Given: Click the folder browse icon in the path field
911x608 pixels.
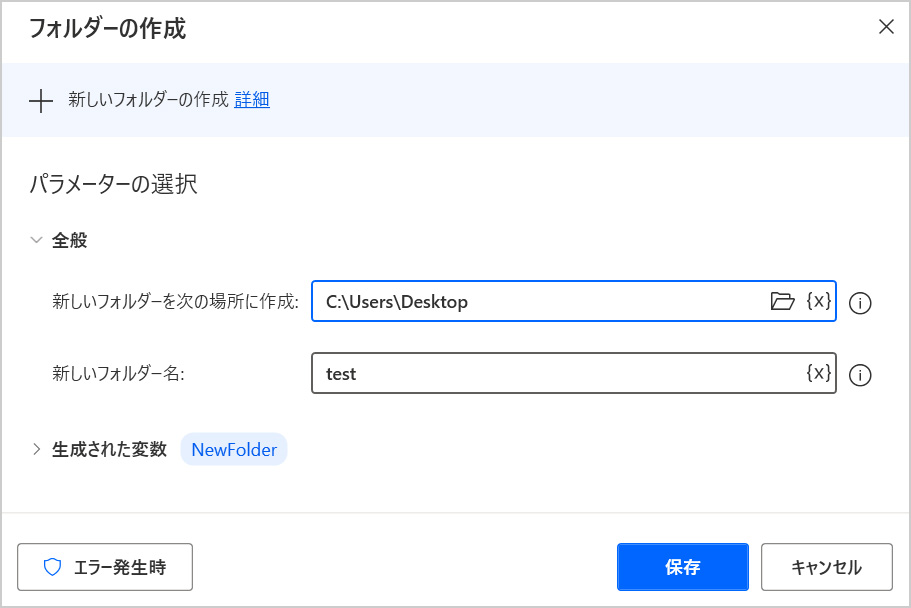Looking at the screenshot, I should [782, 302].
